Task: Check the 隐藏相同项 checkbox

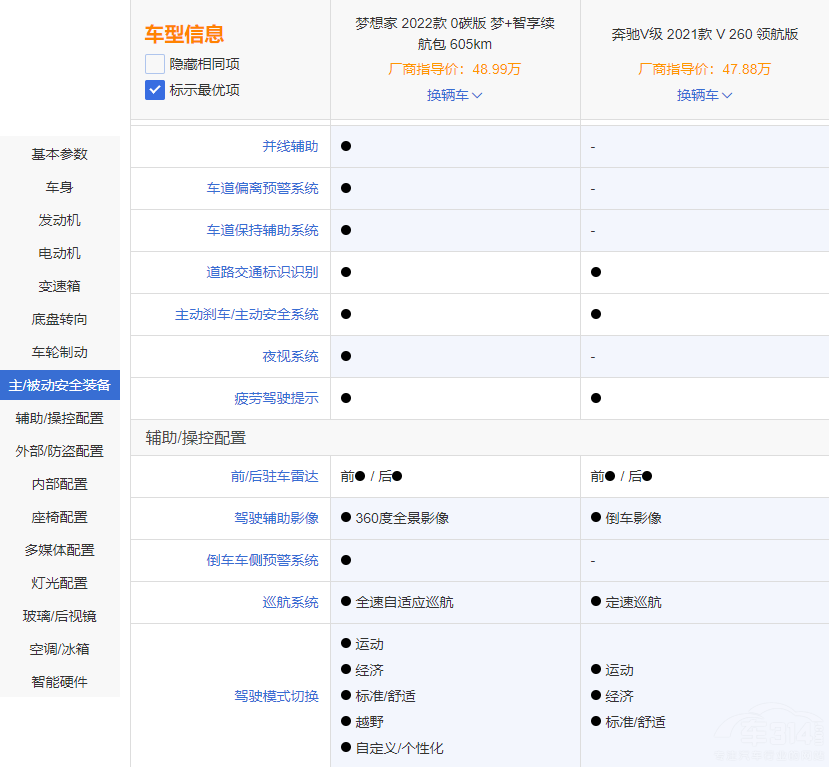Action: [x=155, y=64]
